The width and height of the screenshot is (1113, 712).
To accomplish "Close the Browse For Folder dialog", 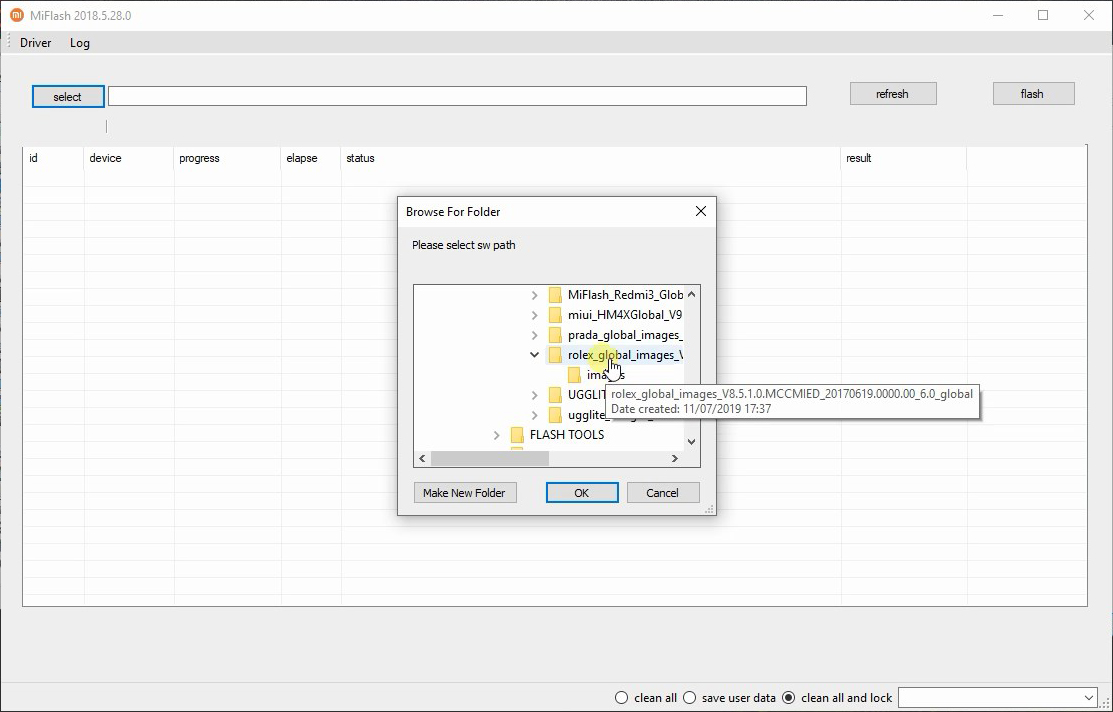I will (x=701, y=212).
